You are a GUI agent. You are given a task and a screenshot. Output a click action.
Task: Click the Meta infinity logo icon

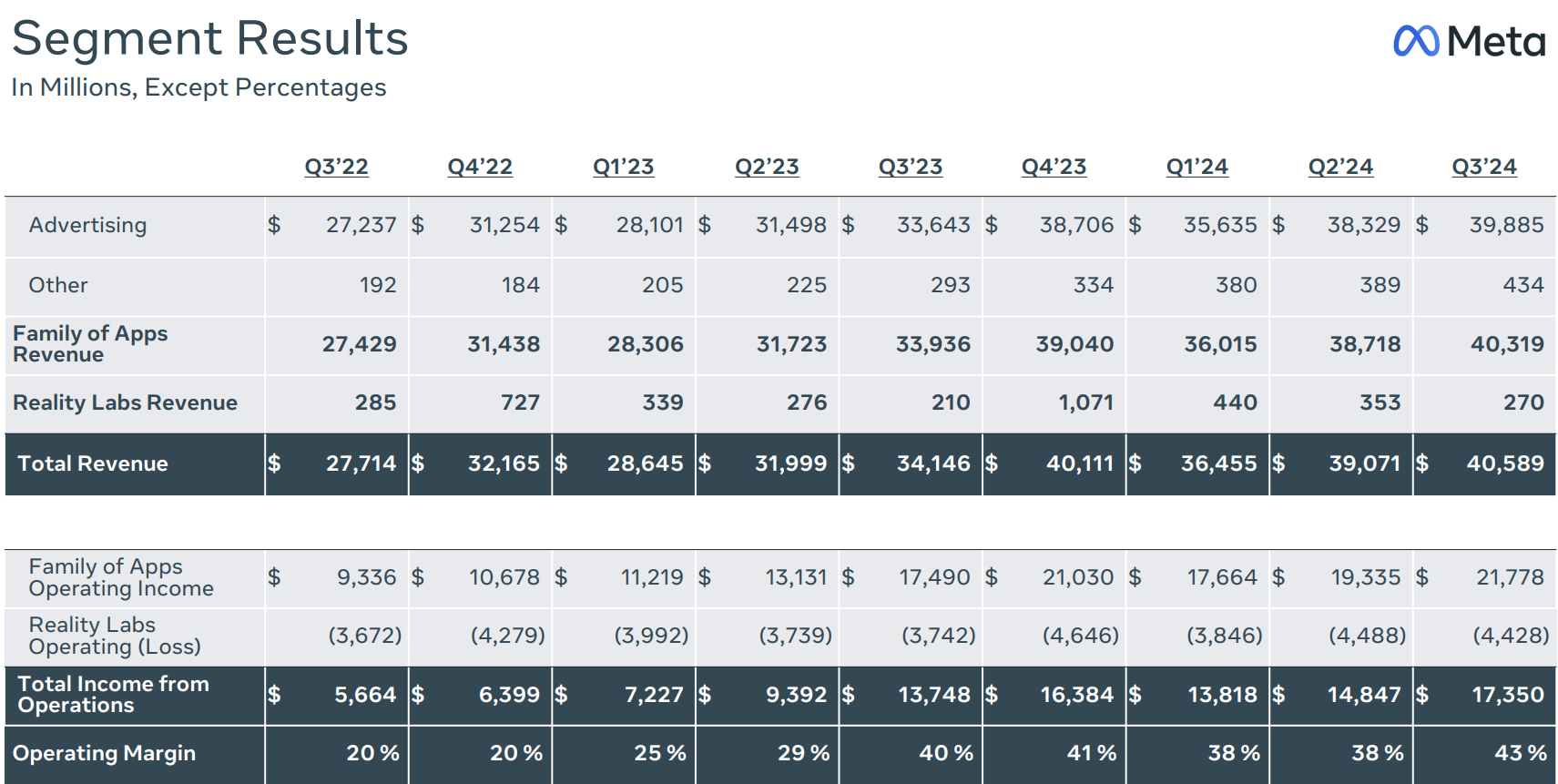1415,41
